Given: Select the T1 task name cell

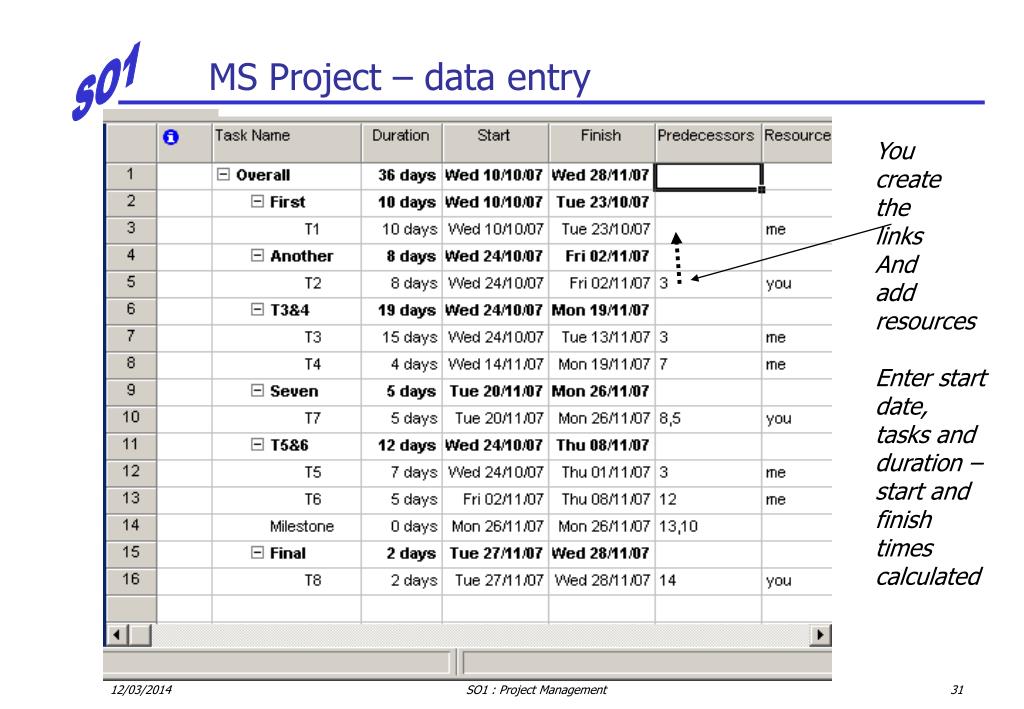Looking at the screenshot, I should click(x=287, y=229).
